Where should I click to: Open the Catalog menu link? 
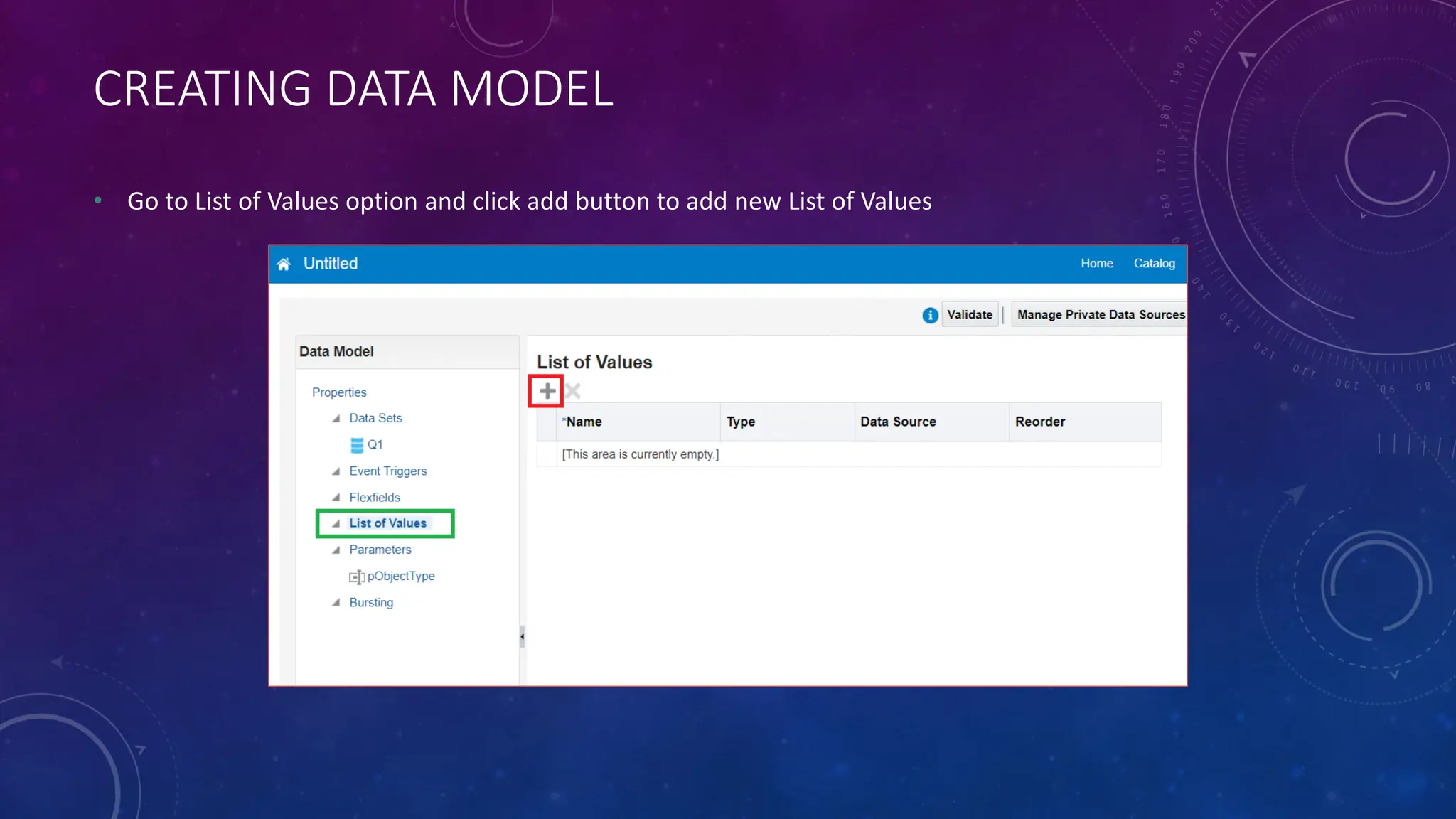(x=1154, y=264)
